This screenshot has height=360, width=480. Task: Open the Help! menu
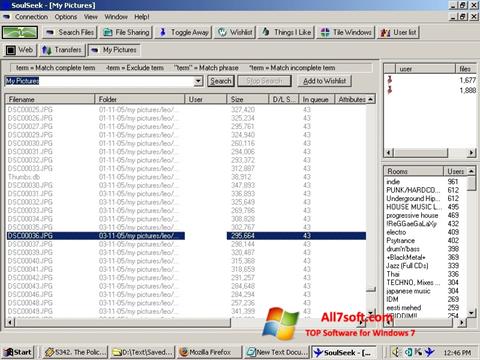click(x=142, y=17)
